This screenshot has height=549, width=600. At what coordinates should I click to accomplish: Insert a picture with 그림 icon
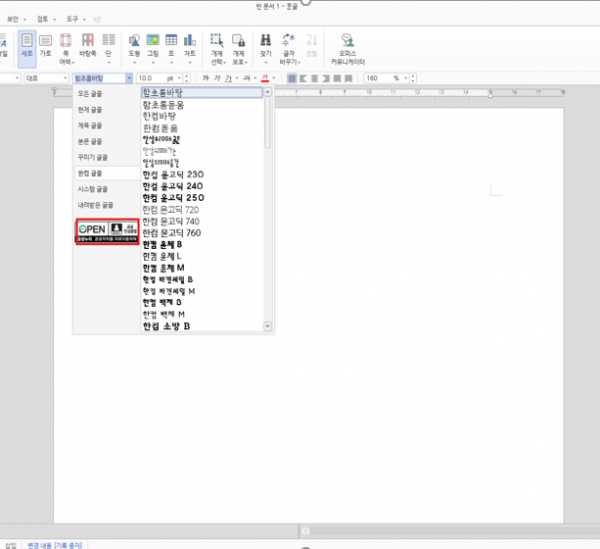click(153, 49)
